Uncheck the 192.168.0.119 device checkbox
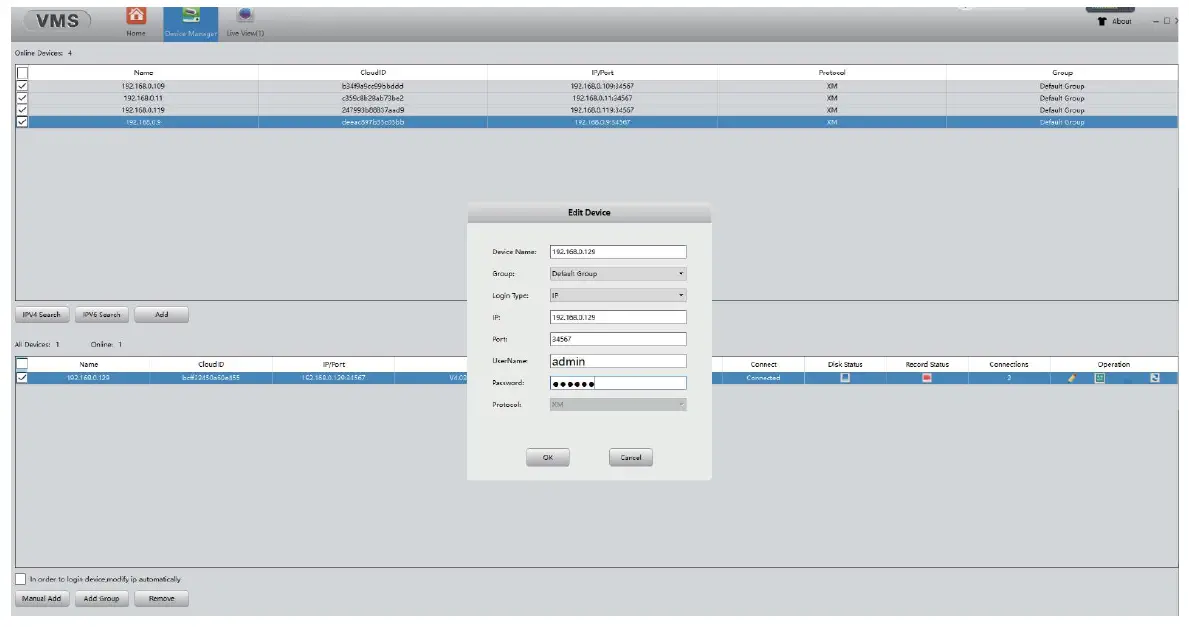The width and height of the screenshot is (1189, 627). [22, 110]
